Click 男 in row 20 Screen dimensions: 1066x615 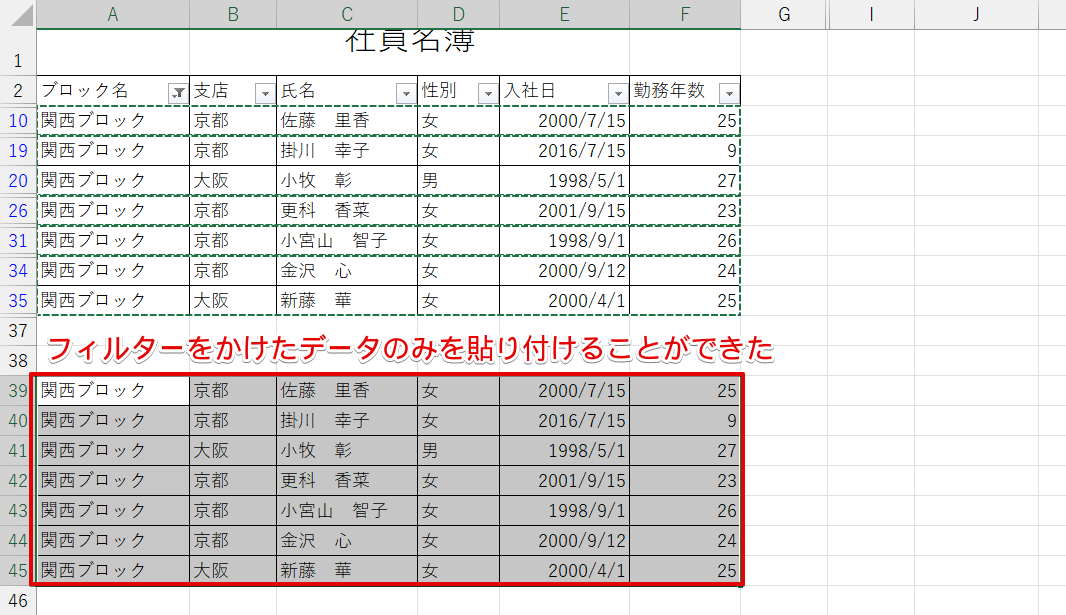430,180
